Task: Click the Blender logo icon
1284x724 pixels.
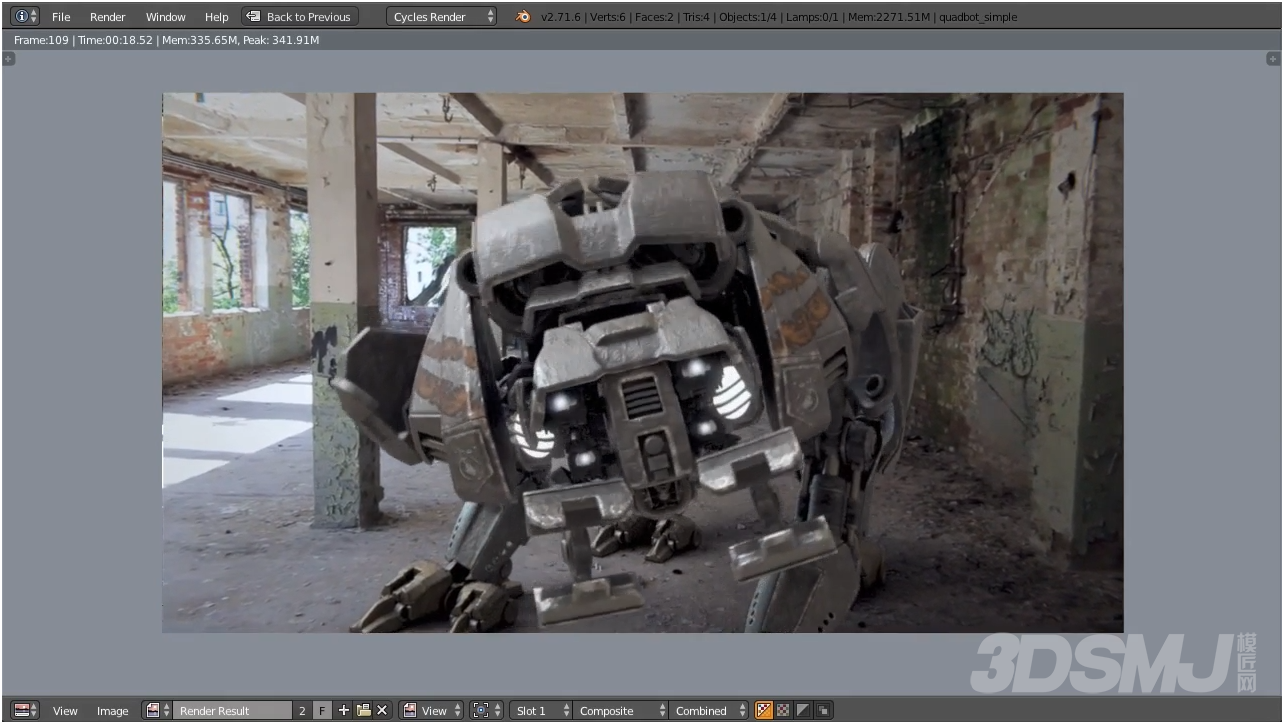Action: 523,17
